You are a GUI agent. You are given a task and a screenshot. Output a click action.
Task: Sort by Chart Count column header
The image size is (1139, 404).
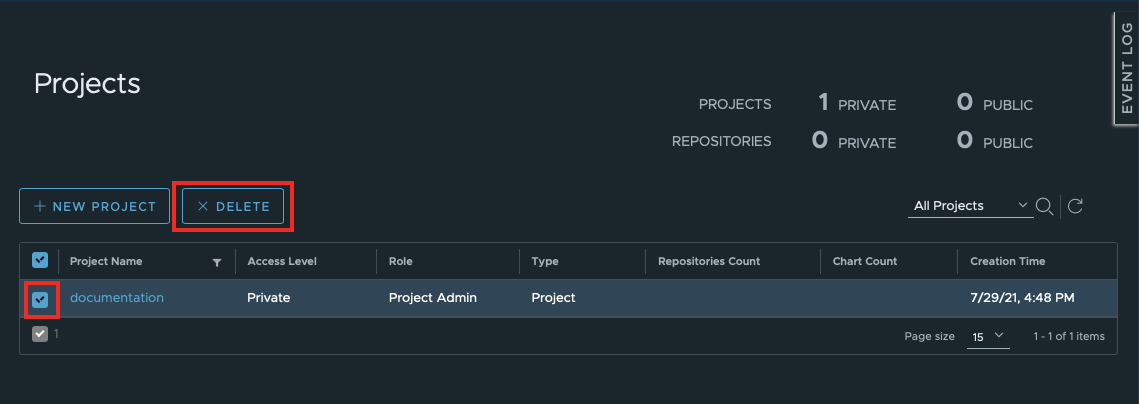click(x=865, y=262)
